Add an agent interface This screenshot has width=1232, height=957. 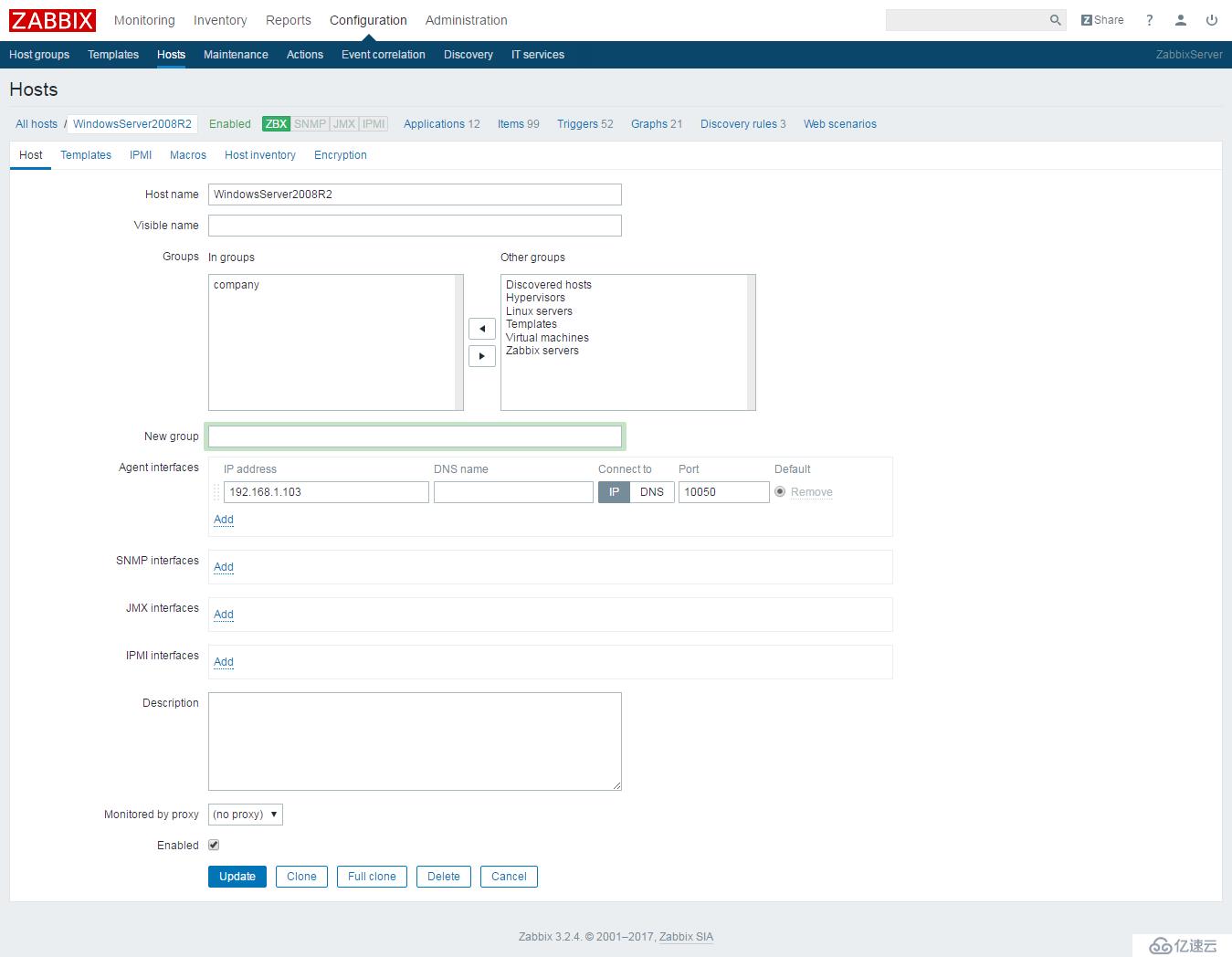[x=224, y=520]
